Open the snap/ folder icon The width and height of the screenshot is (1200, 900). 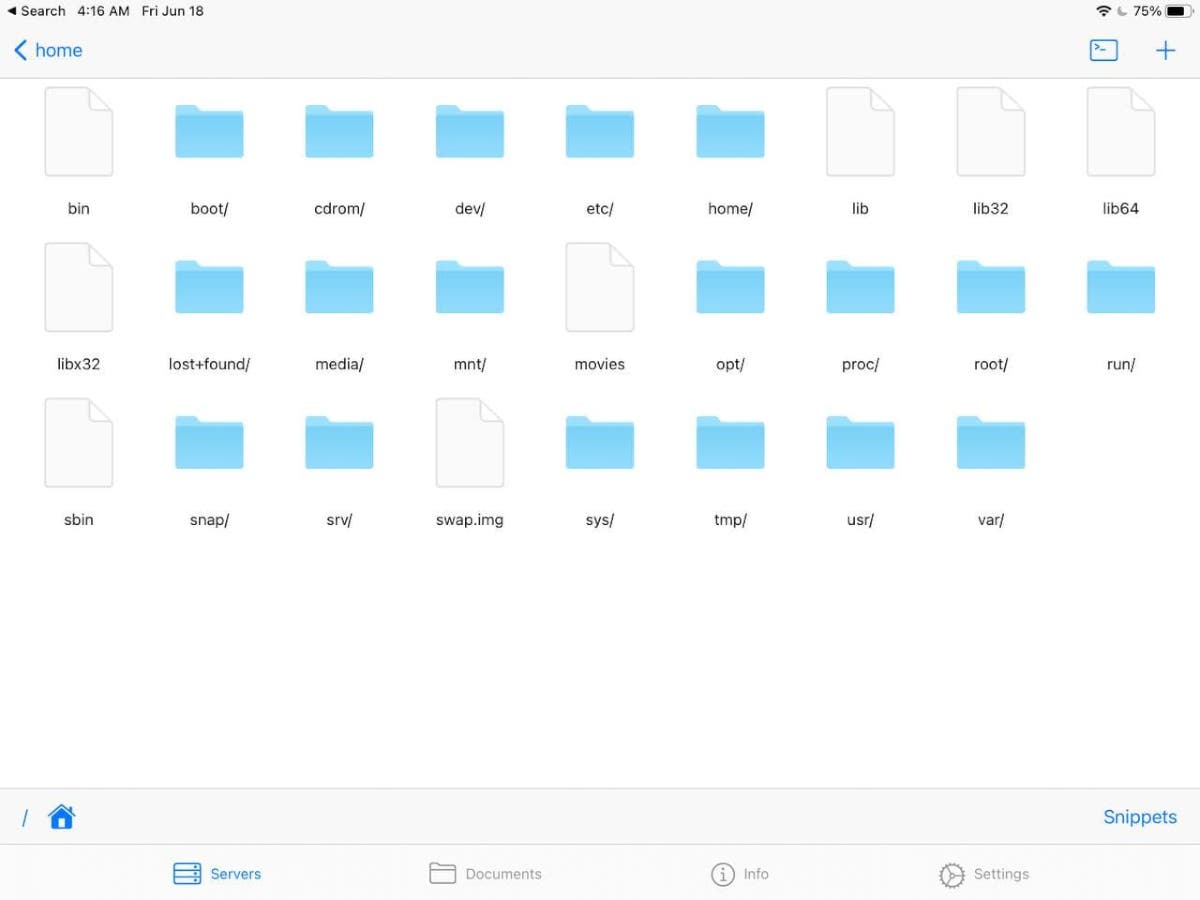pos(209,443)
